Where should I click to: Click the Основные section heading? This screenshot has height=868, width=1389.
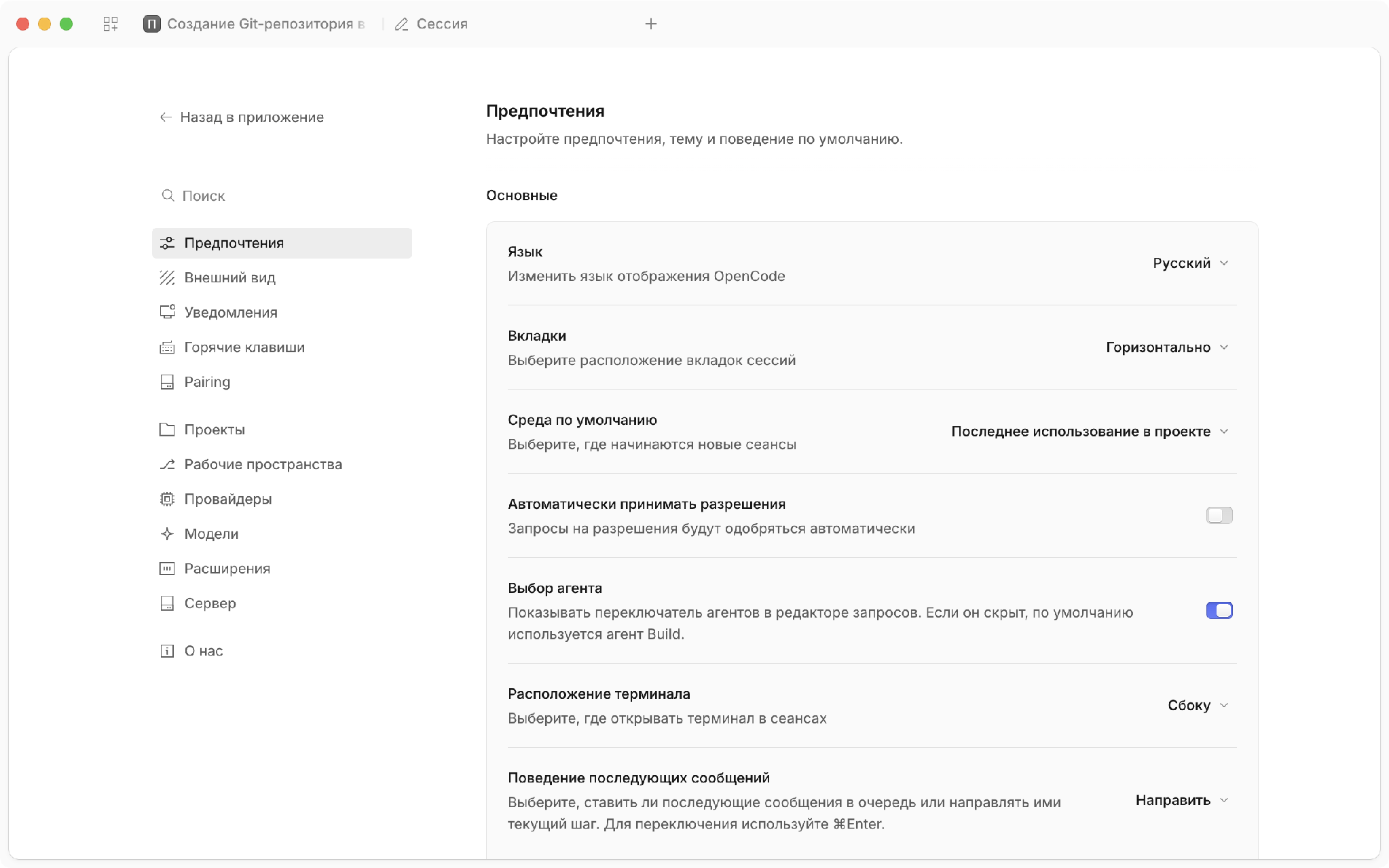tap(521, 195)
